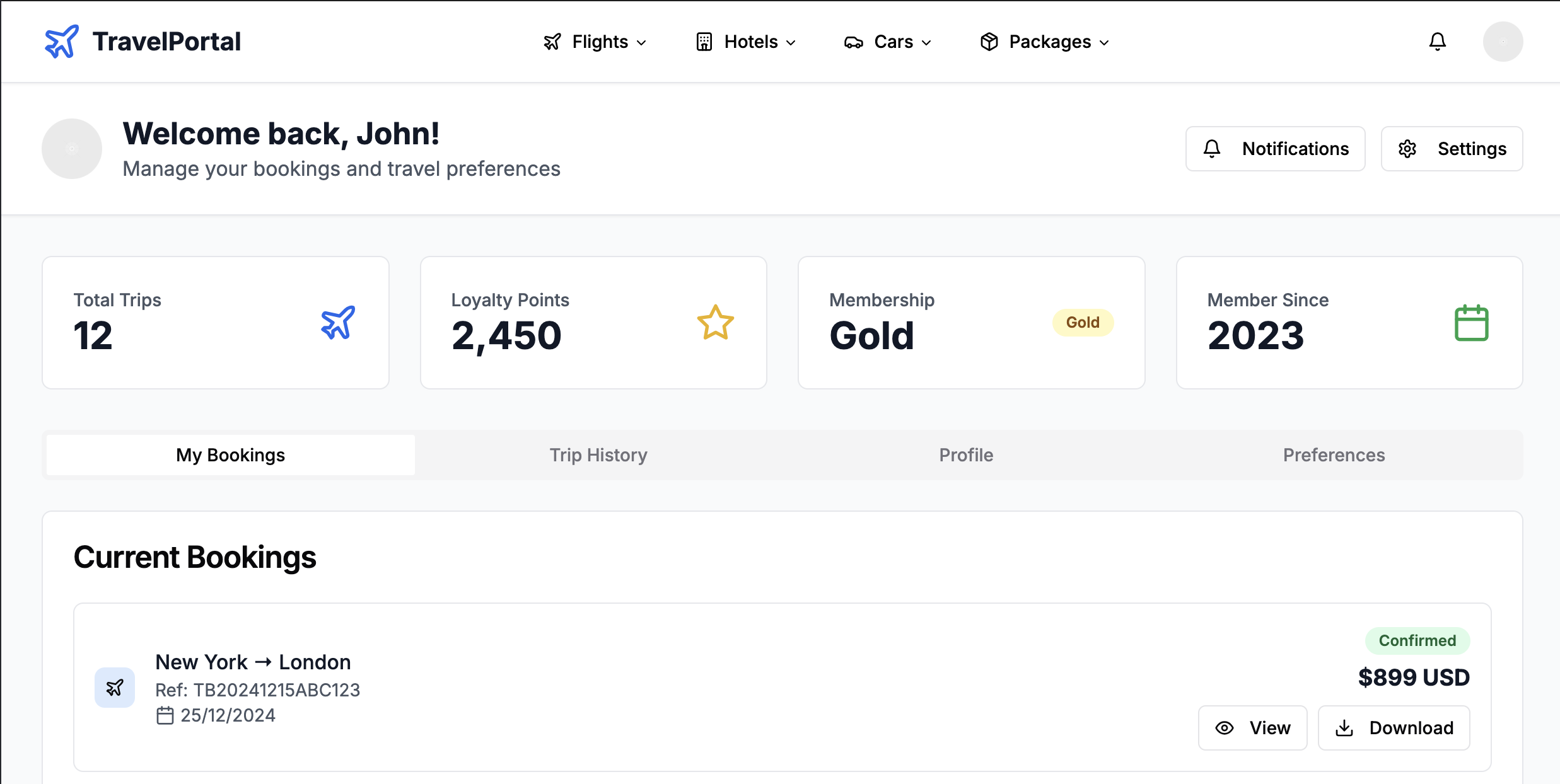Click the user avatar in top right corner
1560x784 pixels.
pyautogui.click(x=1503, y=42)
